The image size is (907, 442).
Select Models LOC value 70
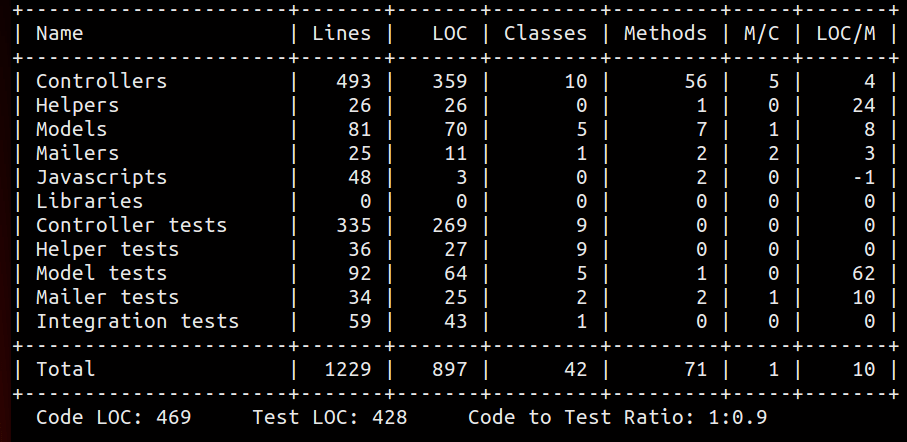coord(455,129)
